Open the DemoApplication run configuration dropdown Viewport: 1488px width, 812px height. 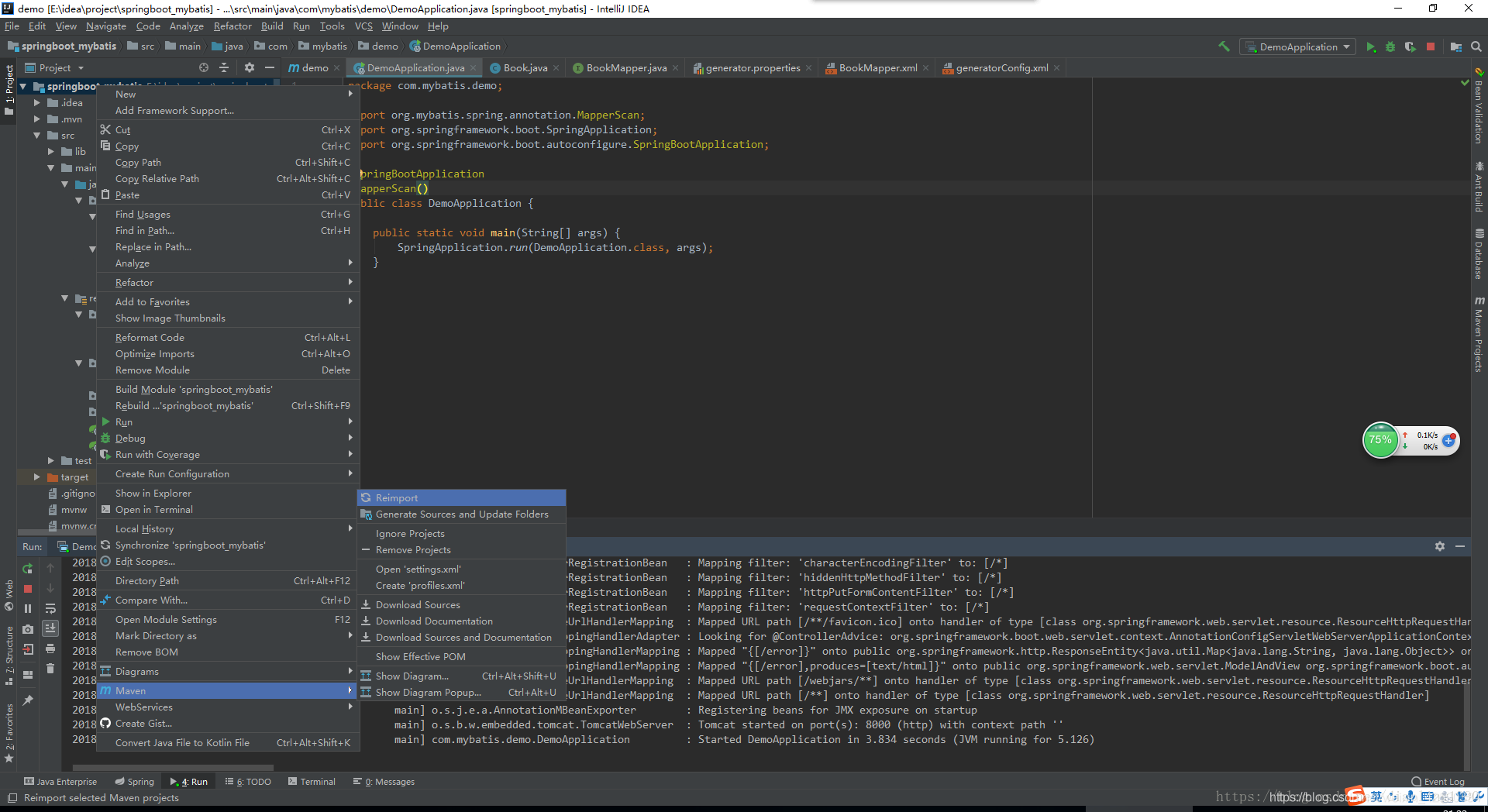pyautogui.click(x=1298, y=46)
